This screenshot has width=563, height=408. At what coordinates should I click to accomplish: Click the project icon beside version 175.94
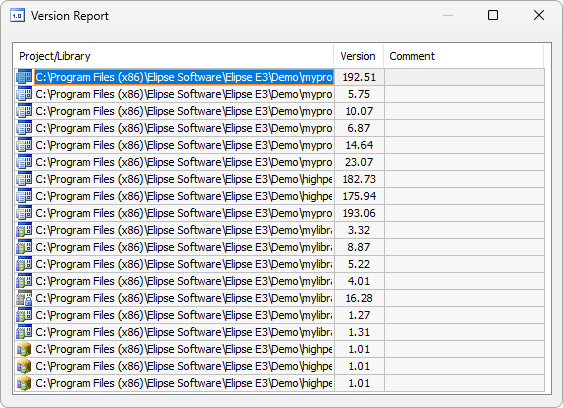click(x=24, y=196)
